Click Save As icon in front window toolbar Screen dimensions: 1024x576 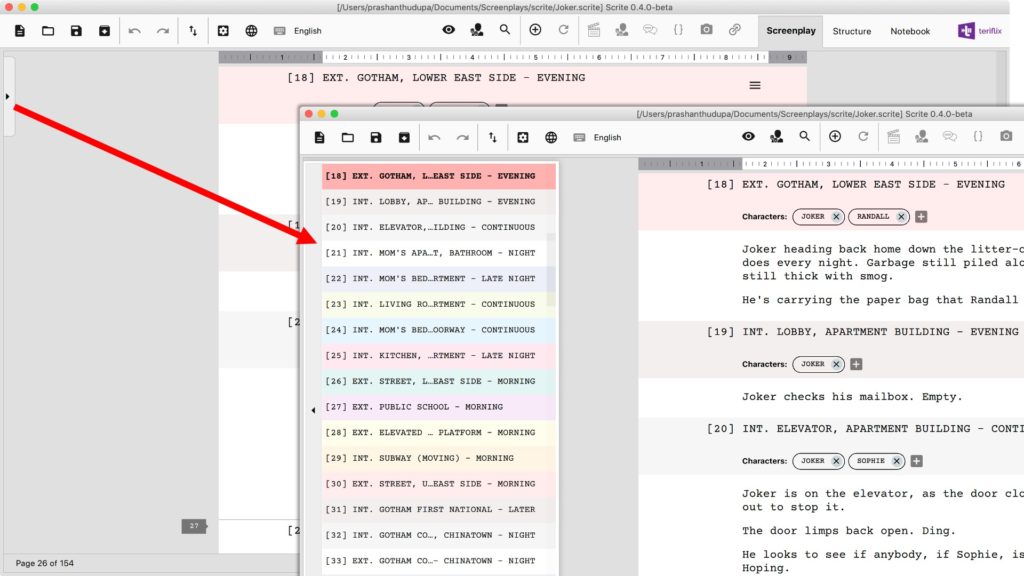click(404, 138)
